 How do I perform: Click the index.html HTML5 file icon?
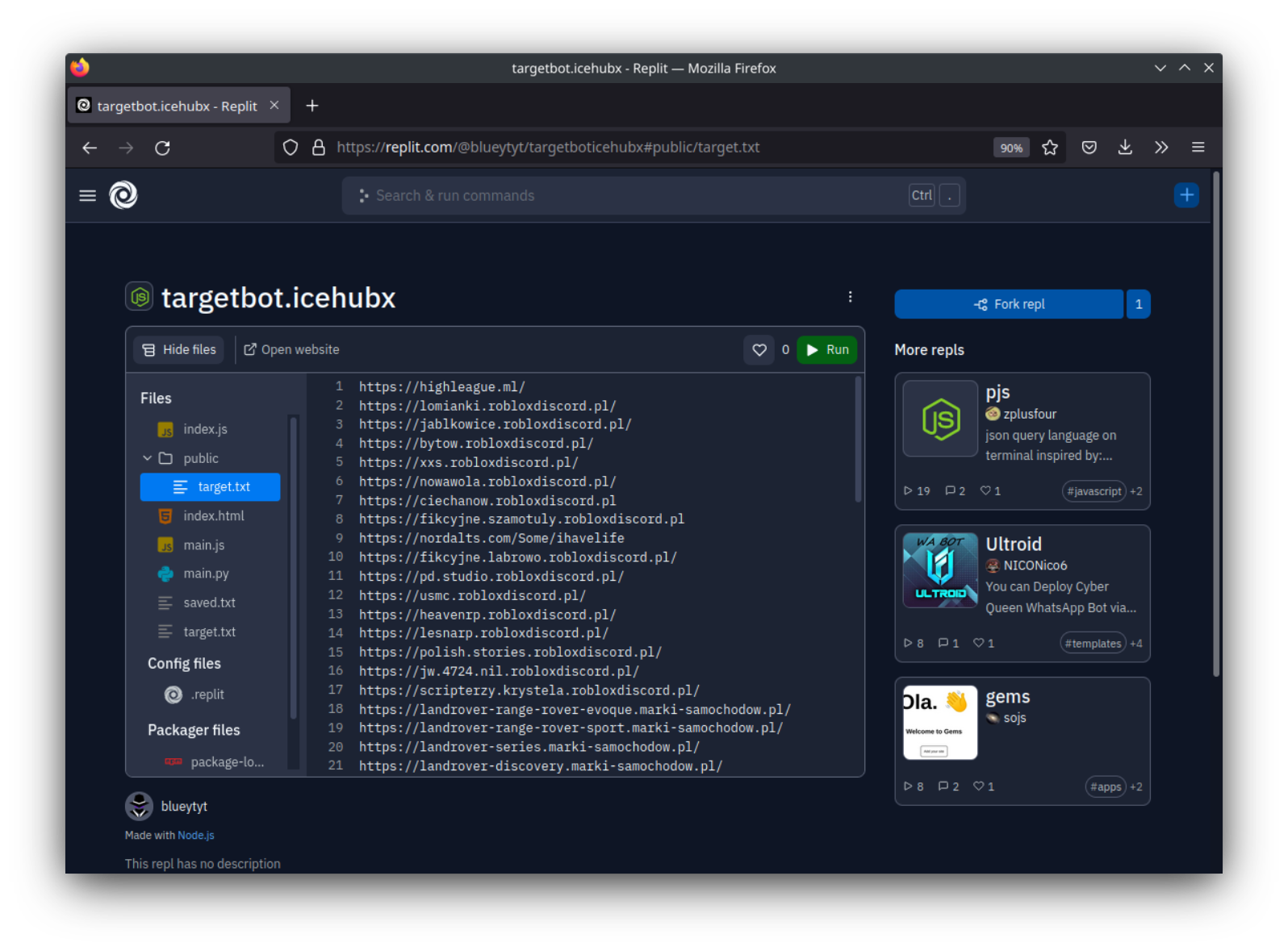point(165,516)
